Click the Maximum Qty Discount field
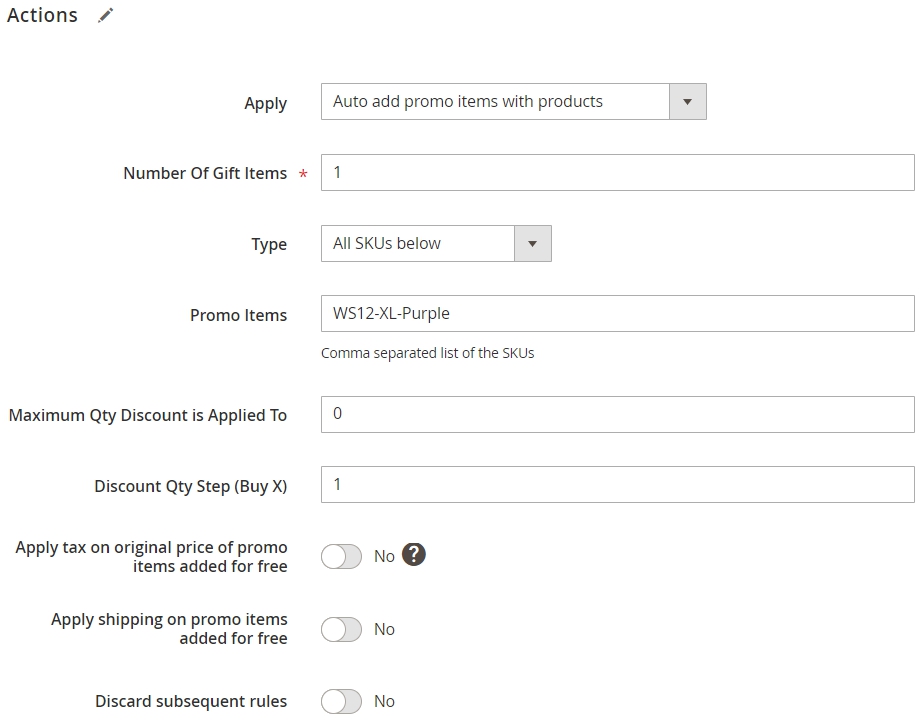Screen dimensions: 921x720 point(617,414)
